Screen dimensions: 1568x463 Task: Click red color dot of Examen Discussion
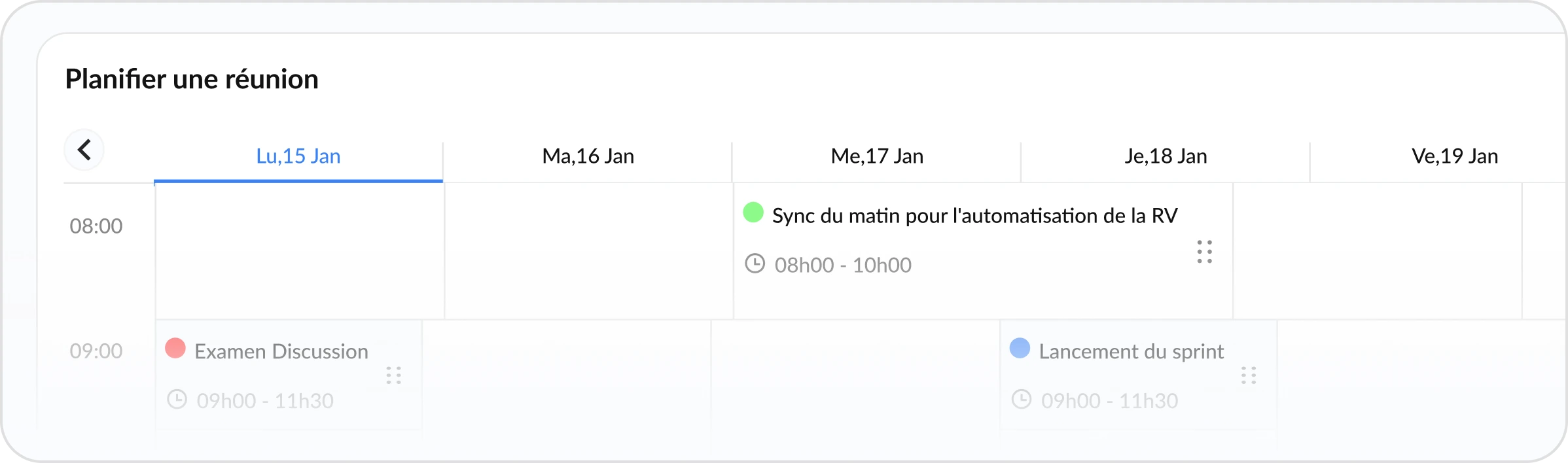pos(175,348)
